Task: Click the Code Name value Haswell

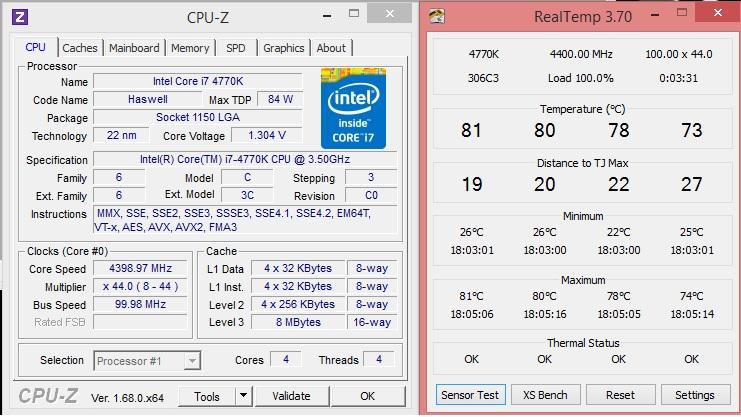Action: (147, 99)
